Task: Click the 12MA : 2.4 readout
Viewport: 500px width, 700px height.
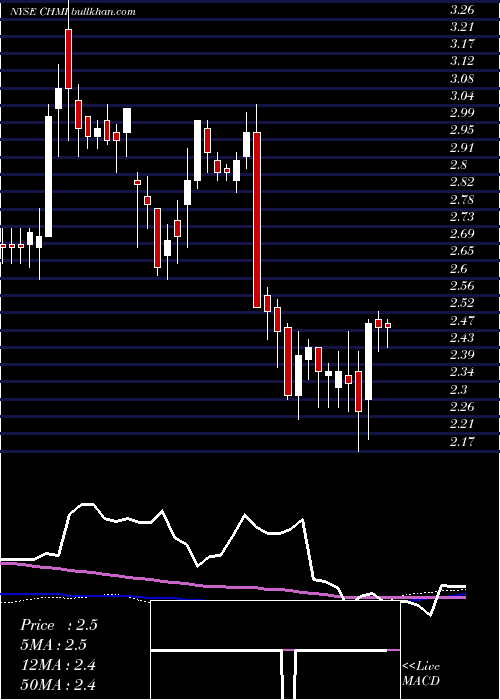Action: (x=58, y=664)
